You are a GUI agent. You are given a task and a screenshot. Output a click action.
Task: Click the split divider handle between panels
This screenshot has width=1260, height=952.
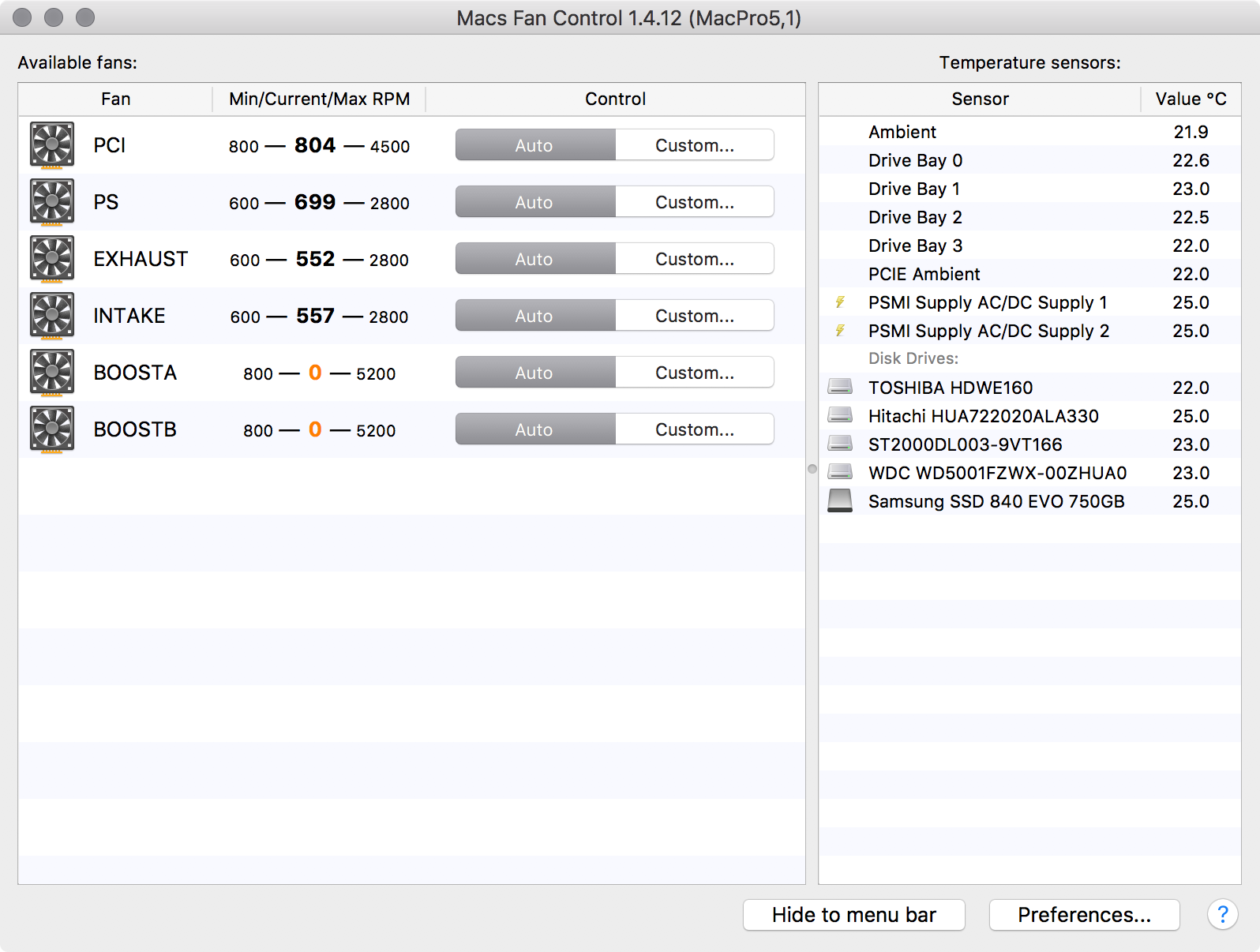click(812, 469)
